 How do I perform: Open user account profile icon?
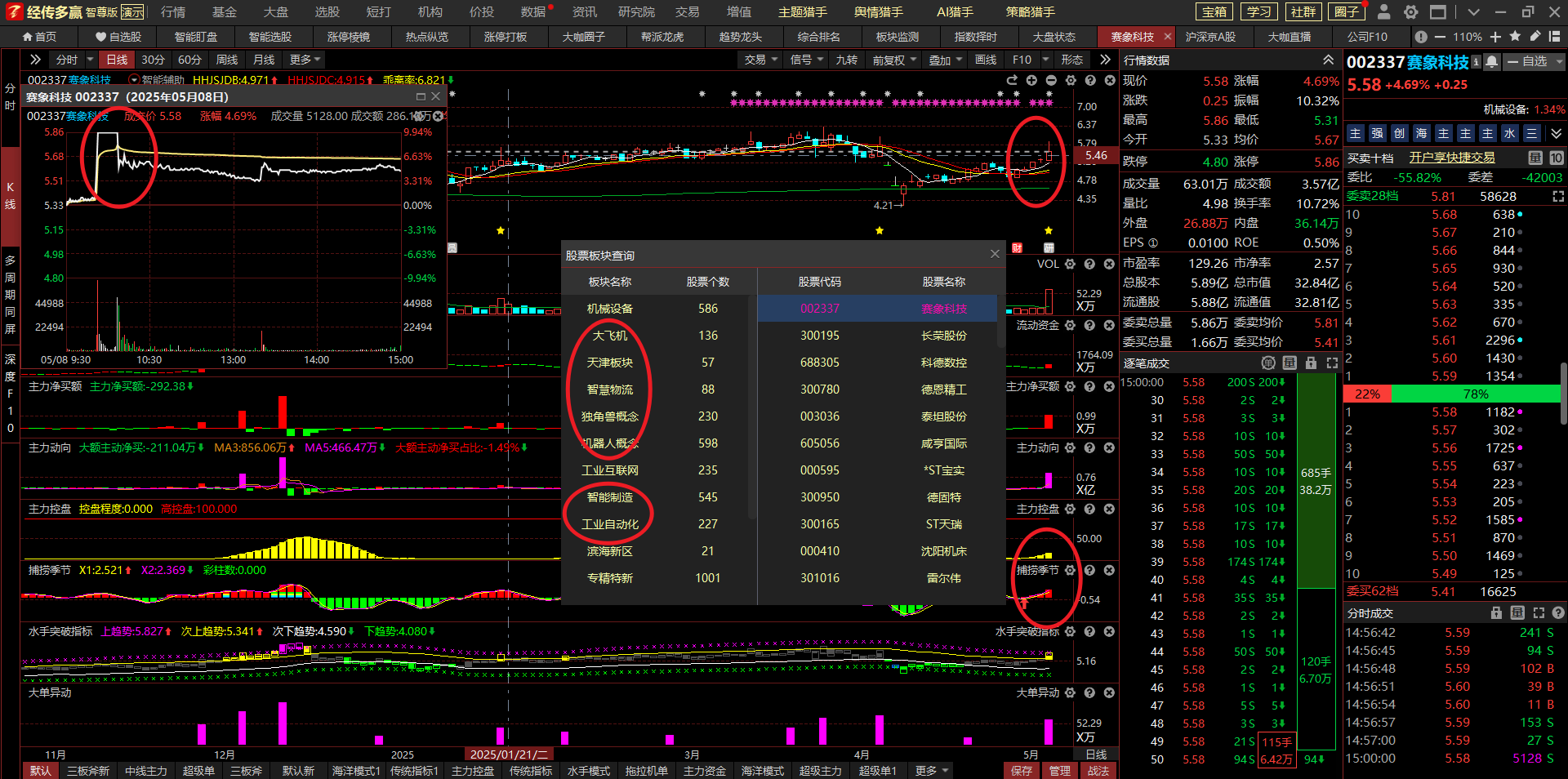[1383, 11]
